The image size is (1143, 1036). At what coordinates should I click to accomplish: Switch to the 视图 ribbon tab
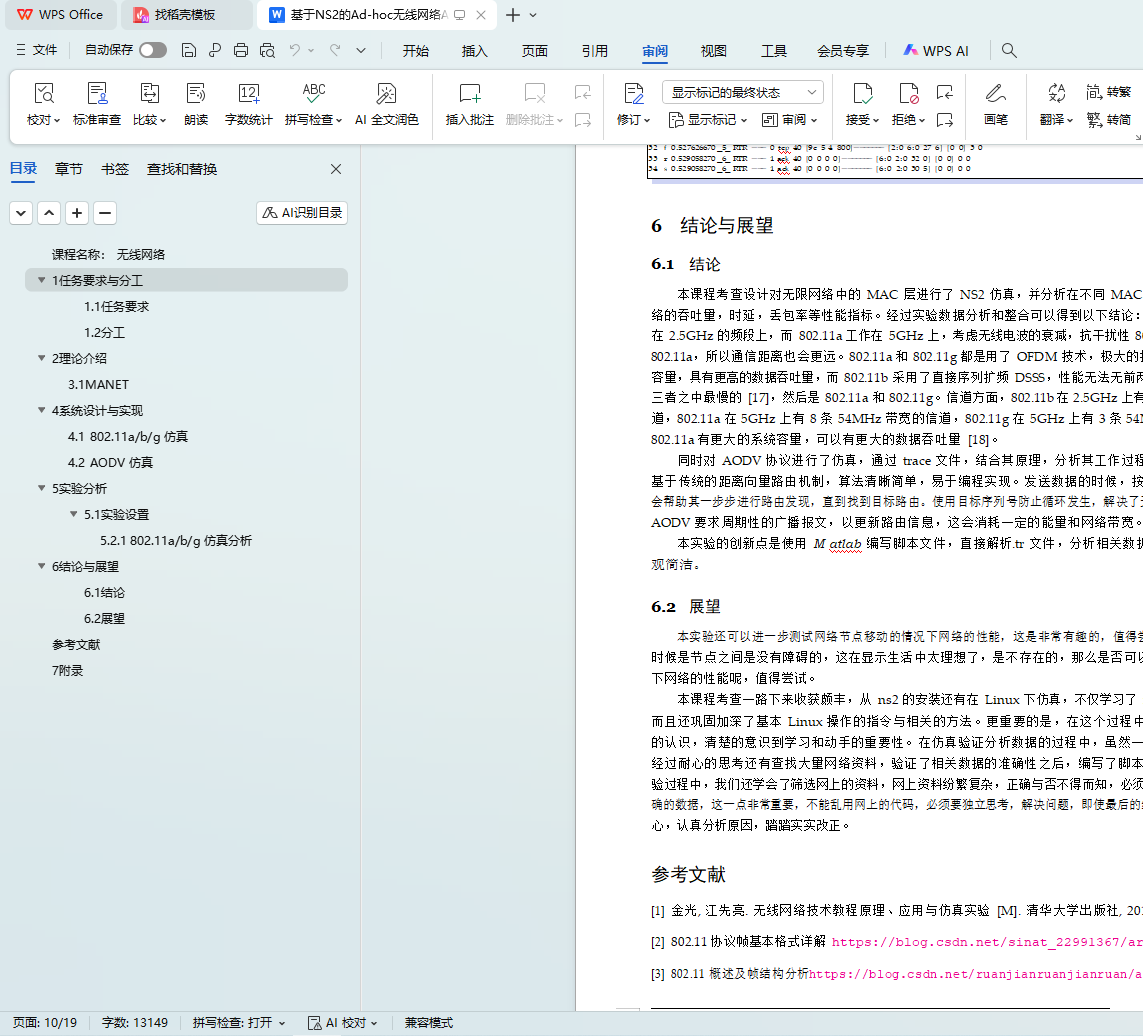coord(713,51)
